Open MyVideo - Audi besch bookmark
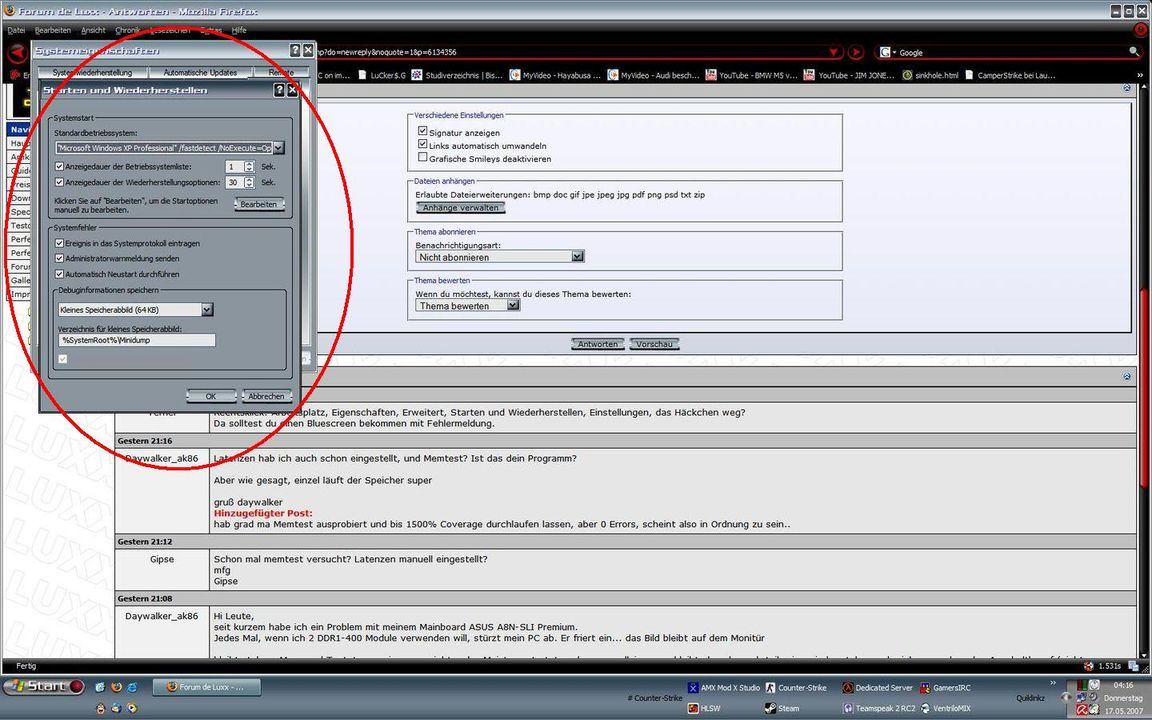Viewport: 1152px width, 720px height. tap(654, 75)
